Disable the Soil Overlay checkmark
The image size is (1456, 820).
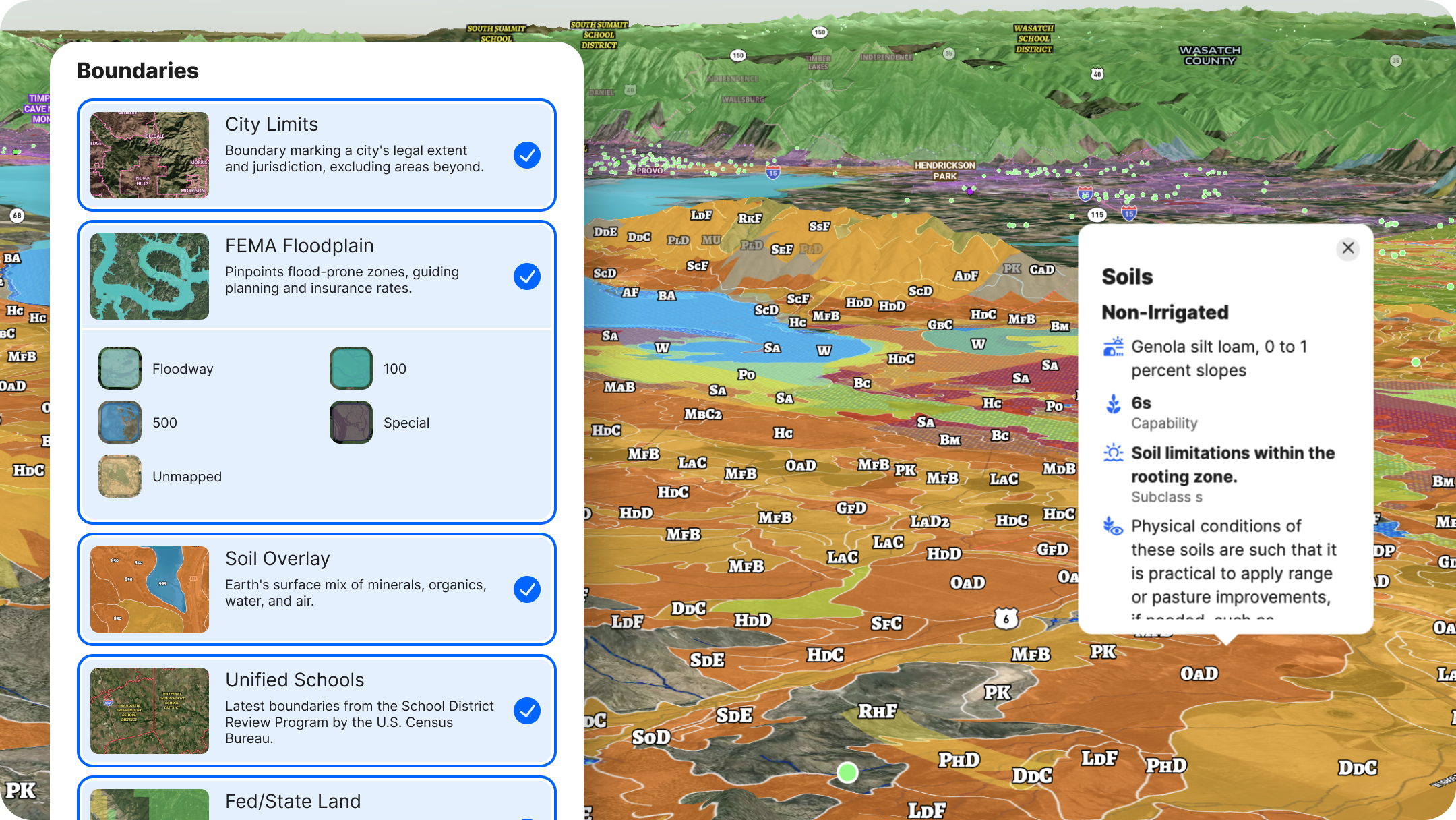pyautogui.click(x=526, y=589)
